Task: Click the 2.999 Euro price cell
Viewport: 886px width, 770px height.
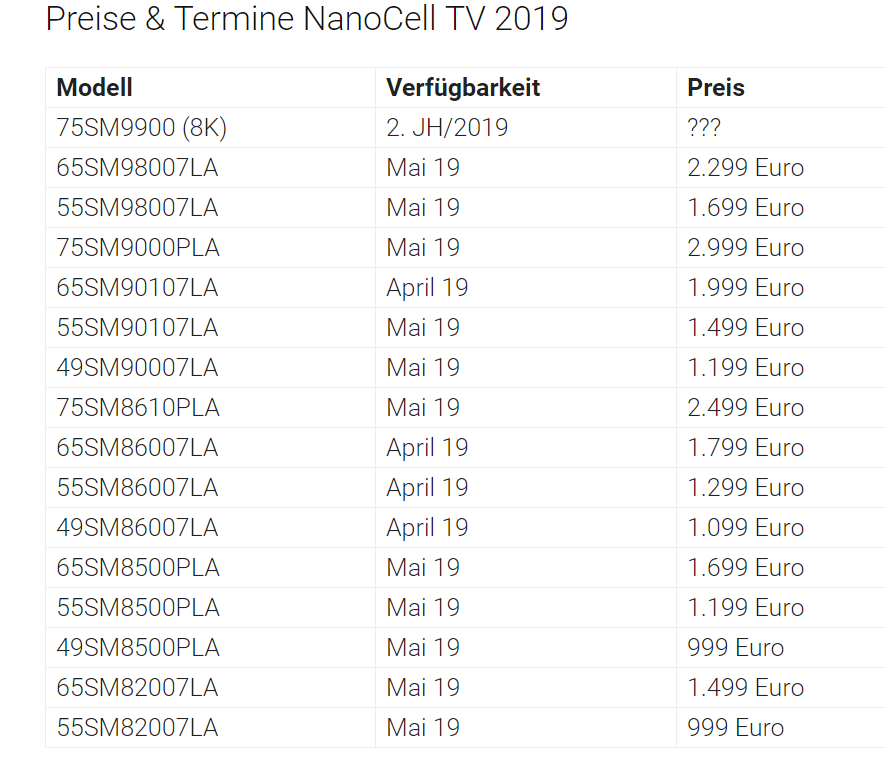Action: click(x=745, y=248)
